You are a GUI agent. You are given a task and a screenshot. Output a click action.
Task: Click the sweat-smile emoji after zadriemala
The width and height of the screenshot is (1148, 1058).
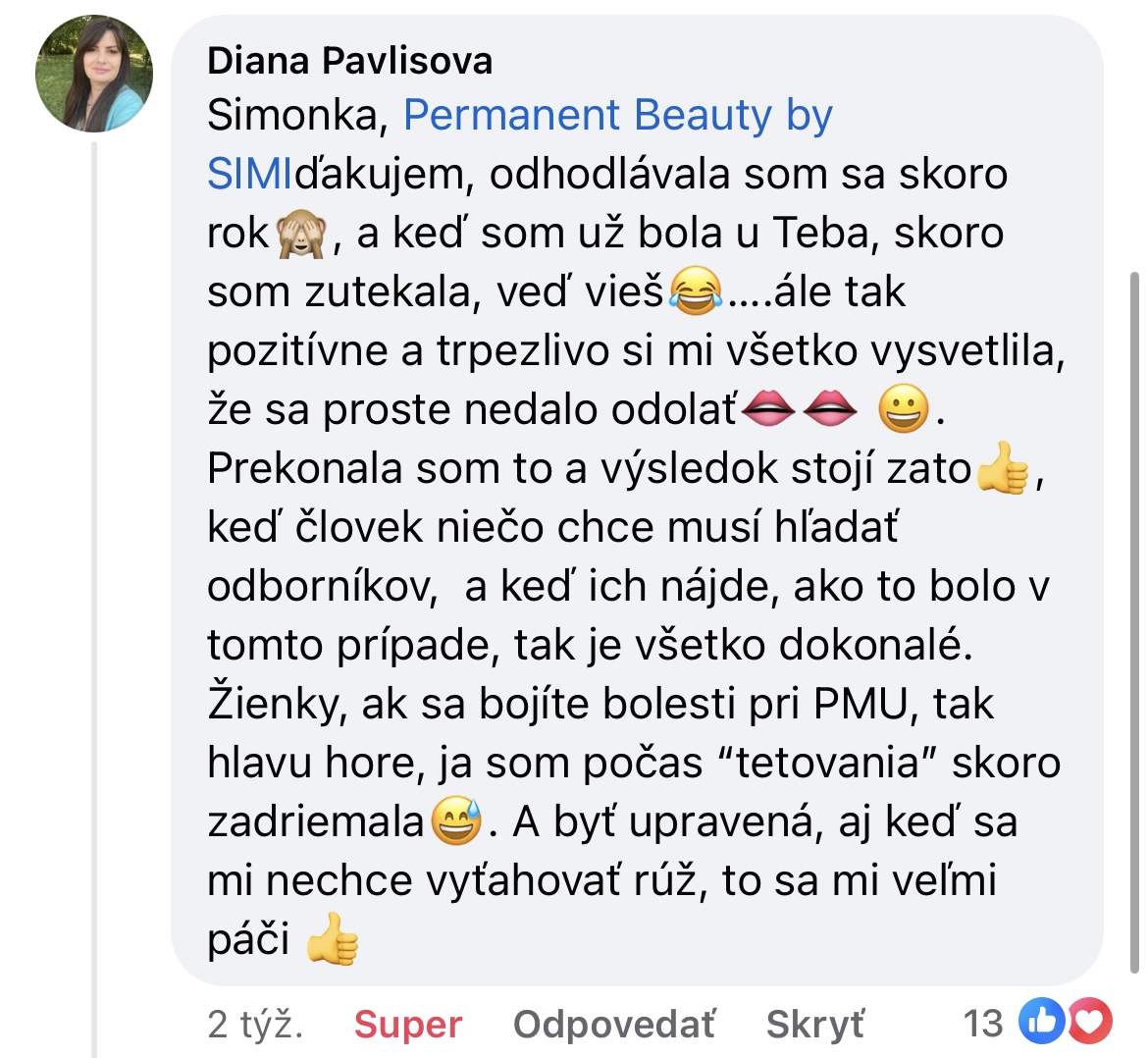457,820
